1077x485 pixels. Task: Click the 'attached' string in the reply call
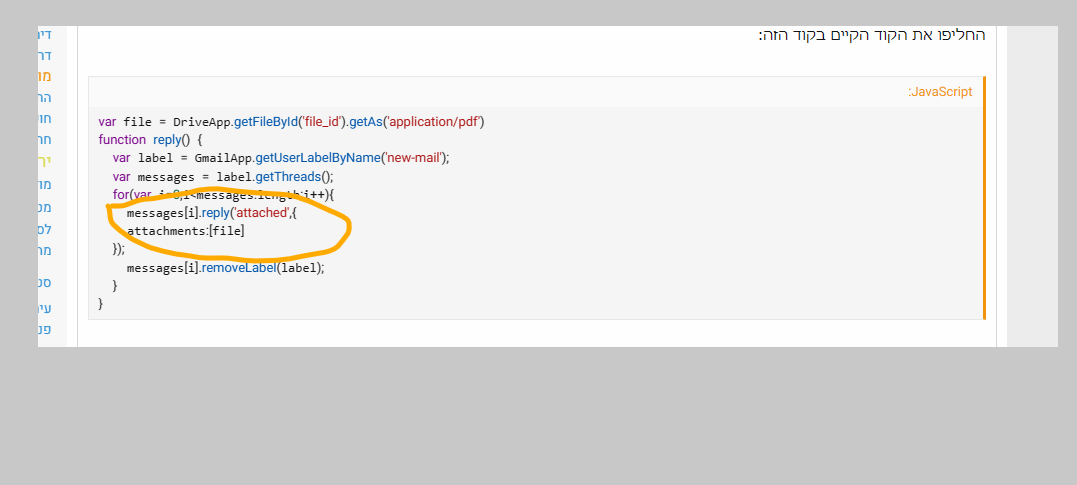(263, 213)
